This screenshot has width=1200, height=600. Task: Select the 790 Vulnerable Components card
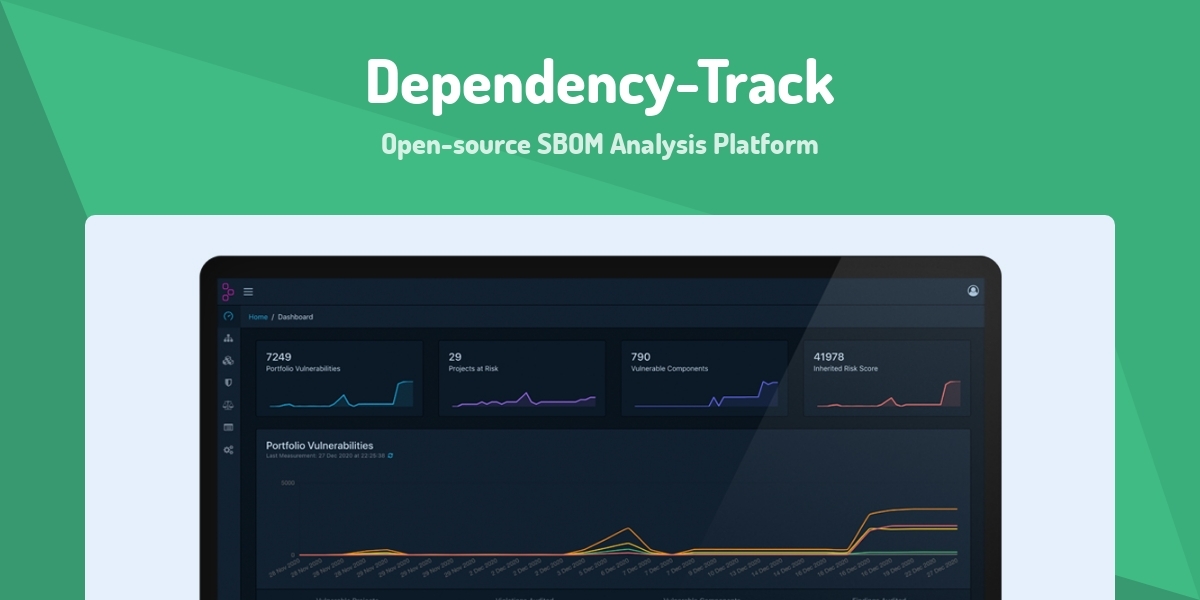[704, 378]
